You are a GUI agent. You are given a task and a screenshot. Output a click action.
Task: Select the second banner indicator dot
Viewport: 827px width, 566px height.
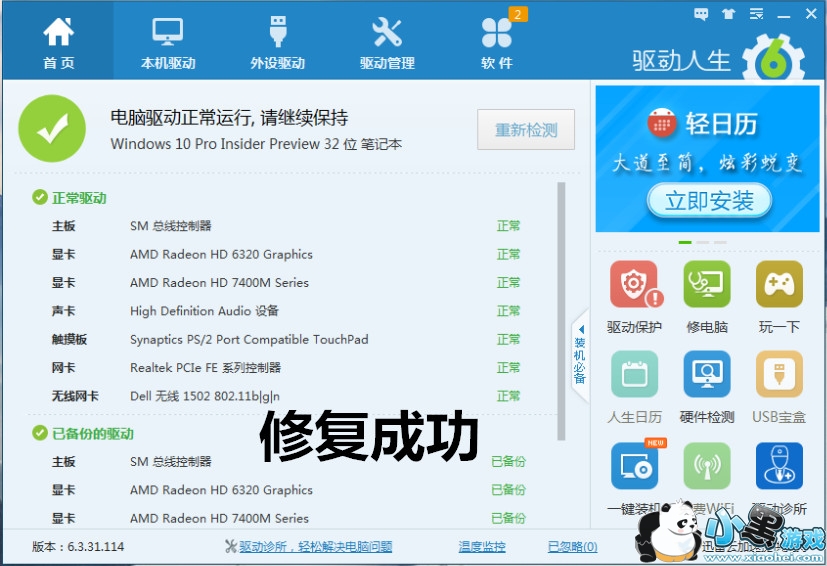[703, 242]
